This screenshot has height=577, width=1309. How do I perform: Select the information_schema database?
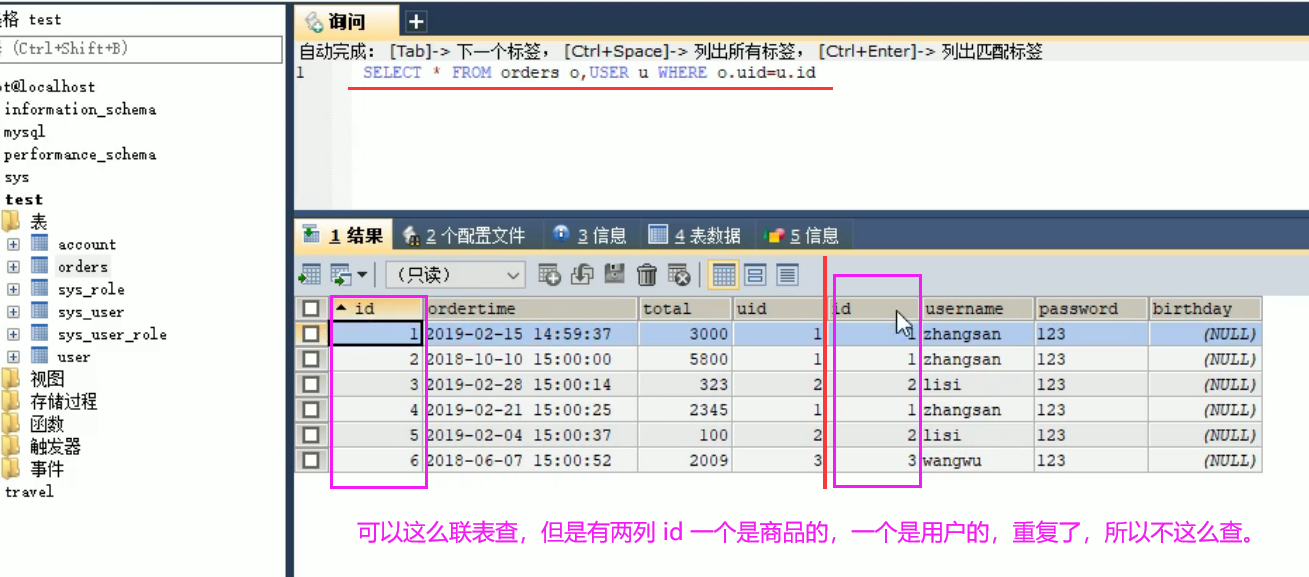(80, 109)
